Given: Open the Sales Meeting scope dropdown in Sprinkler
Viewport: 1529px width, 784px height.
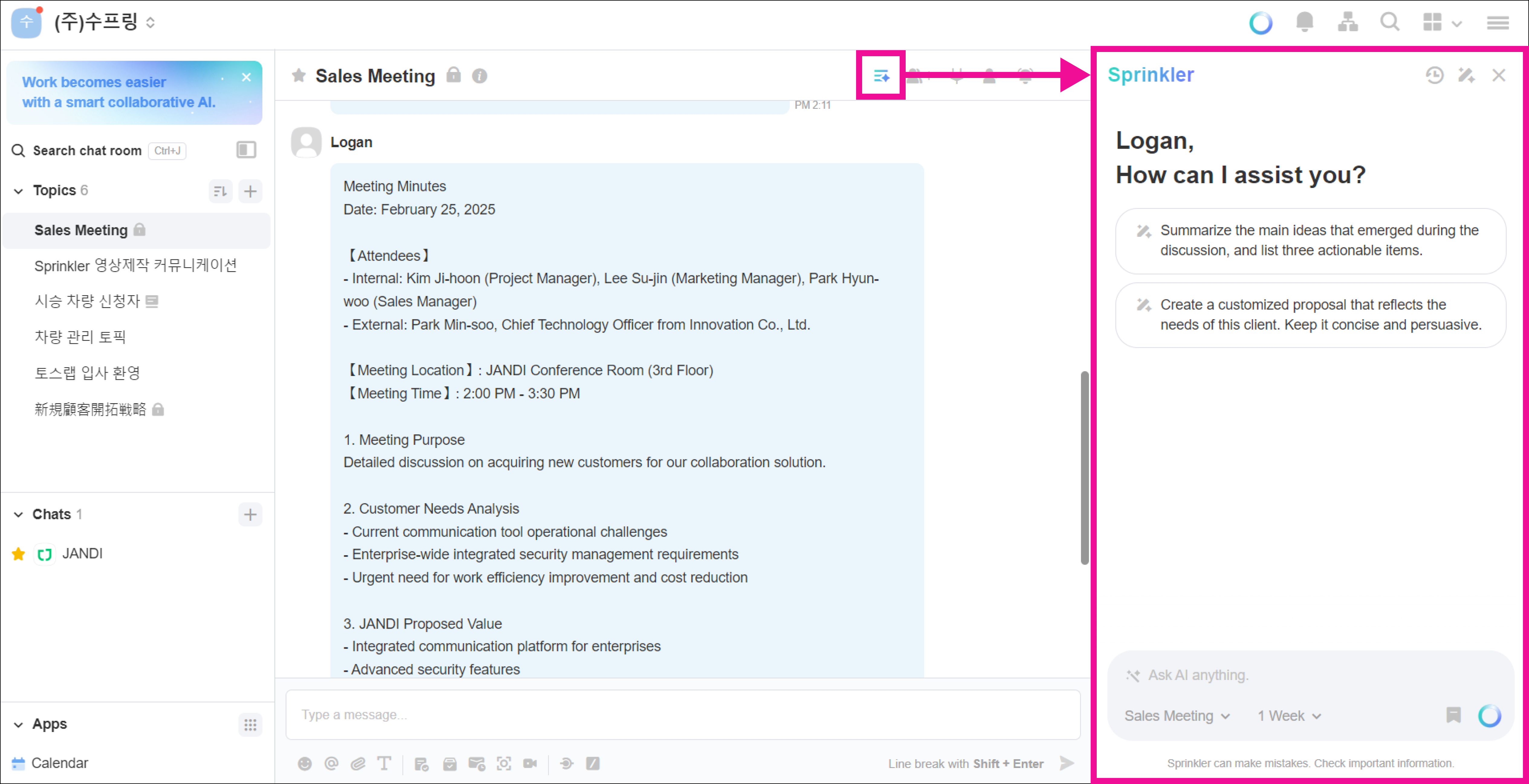Looking at the screenshot, I should click(x=1177, y=716).
